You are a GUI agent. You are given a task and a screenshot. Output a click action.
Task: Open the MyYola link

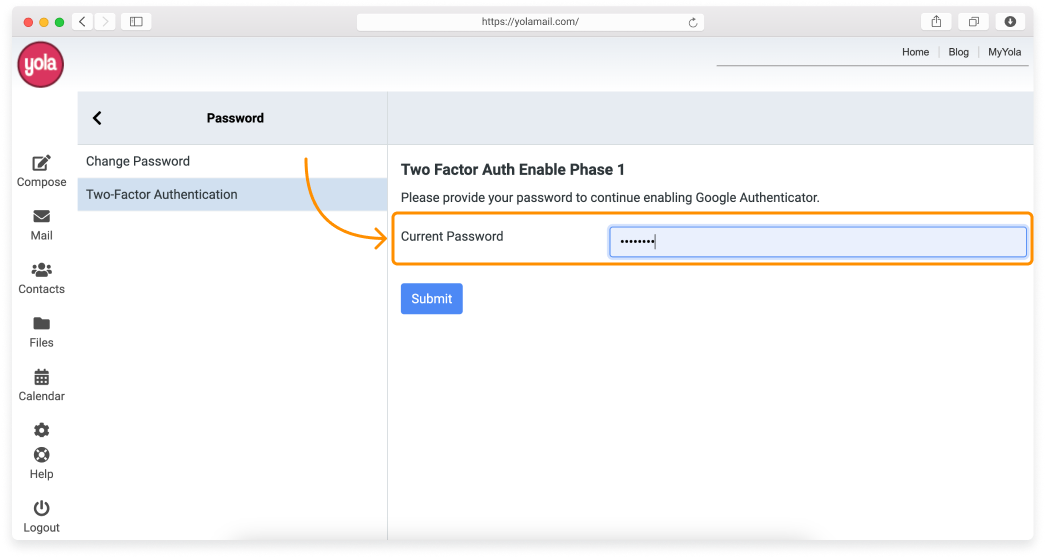click(x=1004, y=52)
